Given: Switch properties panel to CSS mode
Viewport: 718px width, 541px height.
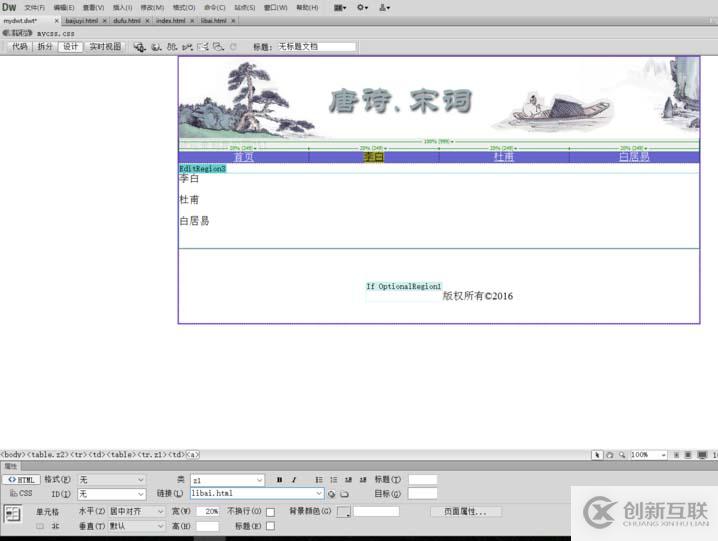Looking at the screenshot, I should [x=22, y=493].
